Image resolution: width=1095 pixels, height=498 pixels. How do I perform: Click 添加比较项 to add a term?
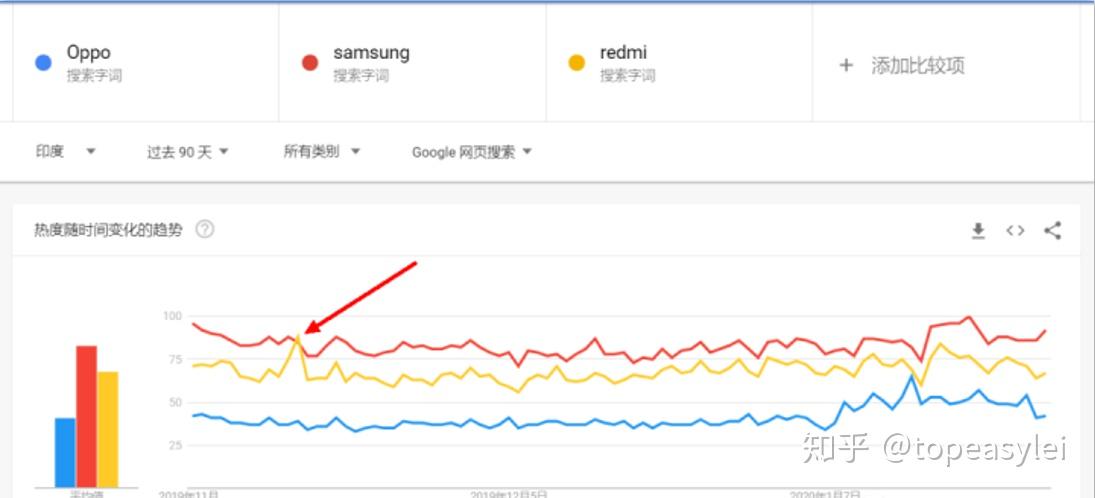[x=917, y=66]
